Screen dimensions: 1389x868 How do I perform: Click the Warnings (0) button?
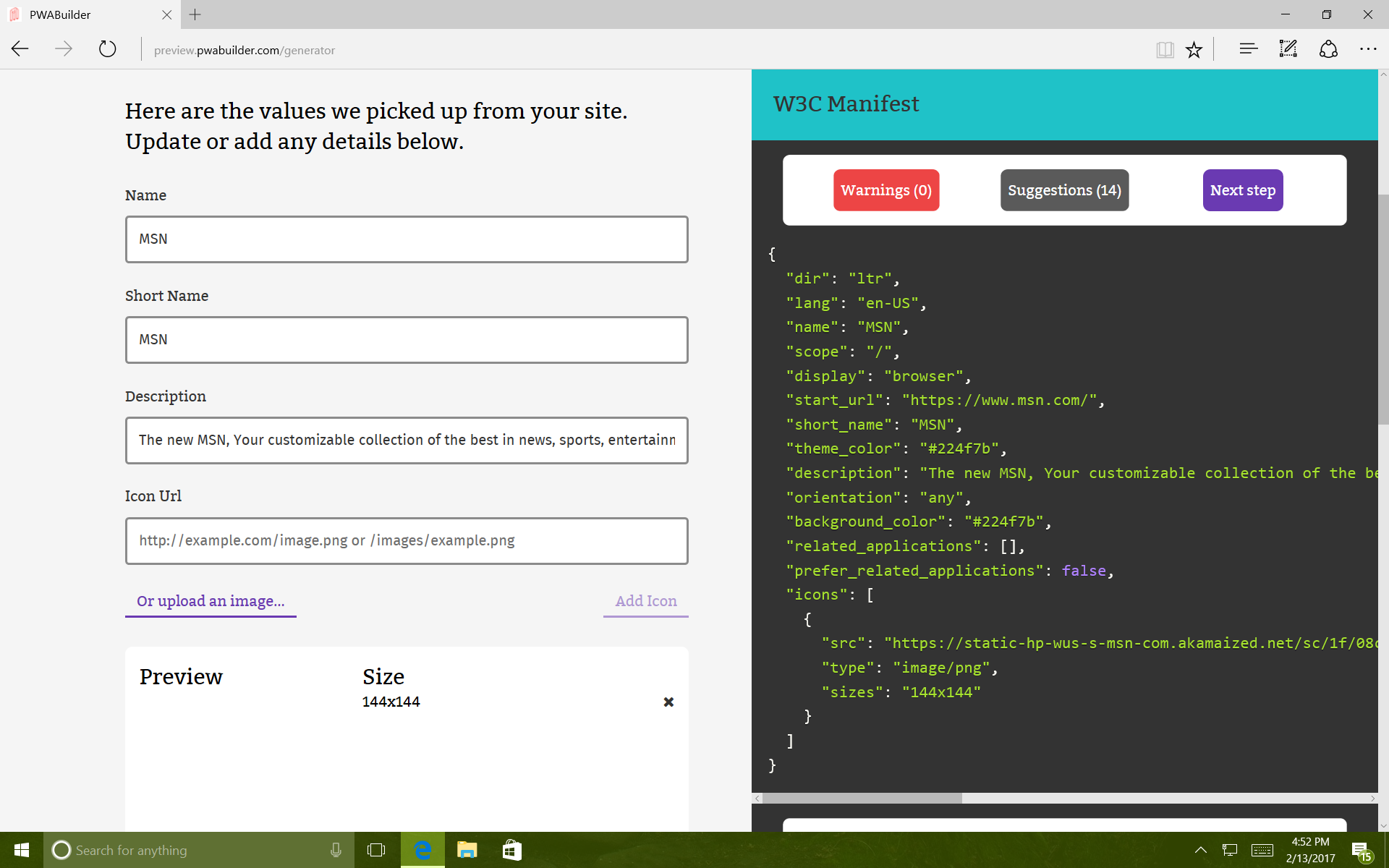click(x=885, y=190)
